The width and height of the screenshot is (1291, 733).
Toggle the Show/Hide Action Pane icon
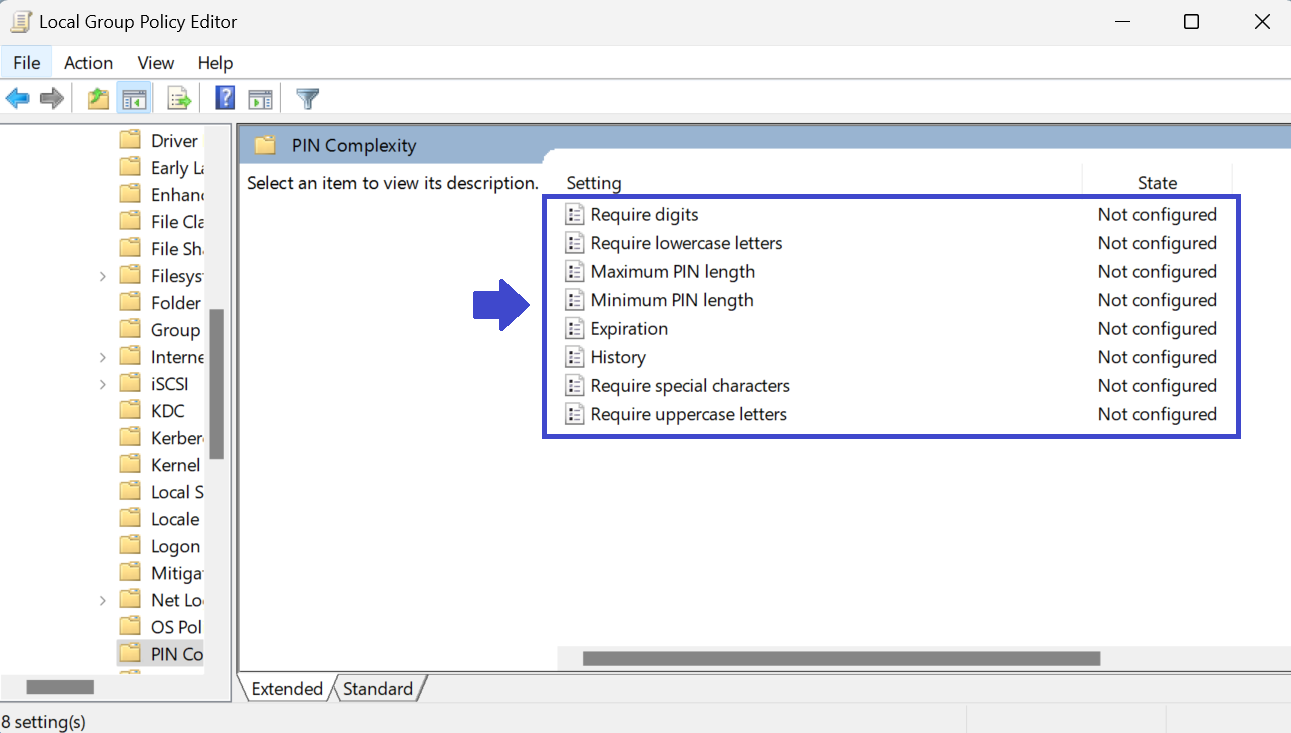[x=261, y=98]
